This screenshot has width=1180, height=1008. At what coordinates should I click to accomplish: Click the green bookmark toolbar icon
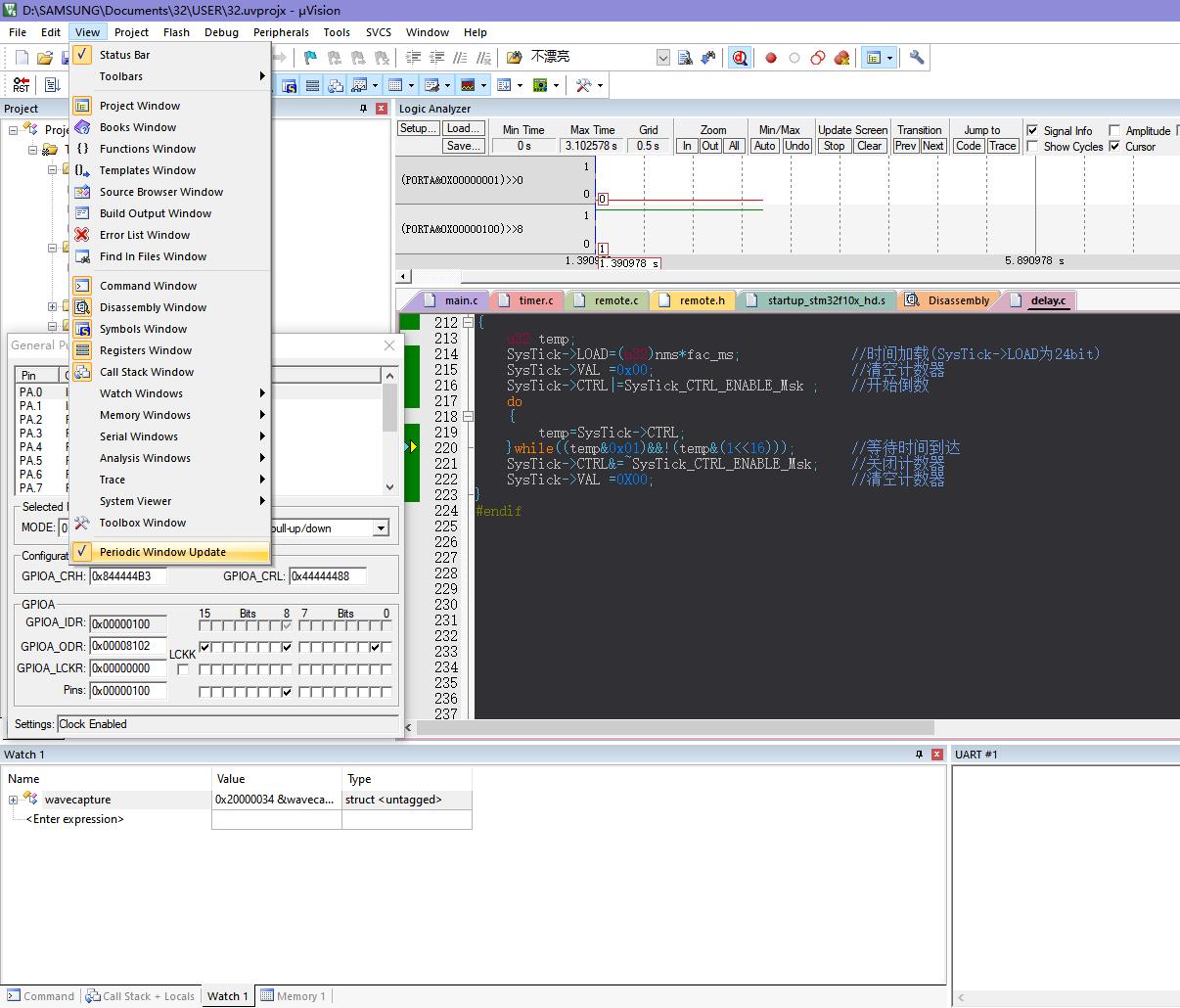310,58
